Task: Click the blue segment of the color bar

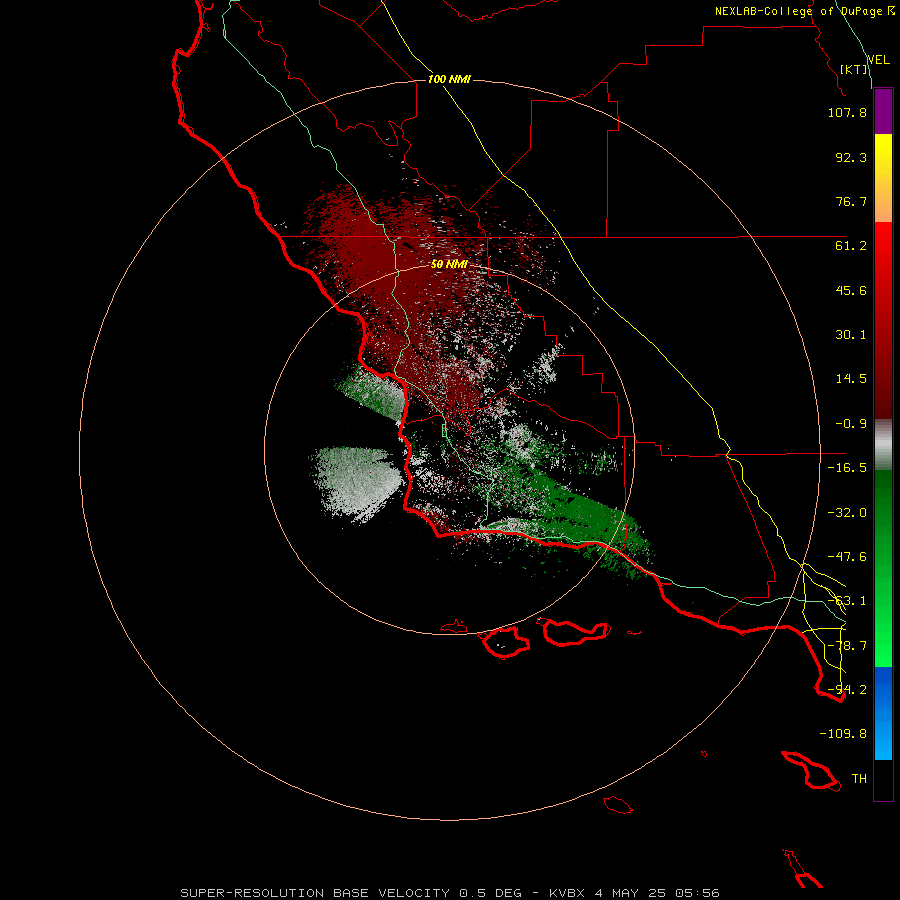Action: point(883,713)
